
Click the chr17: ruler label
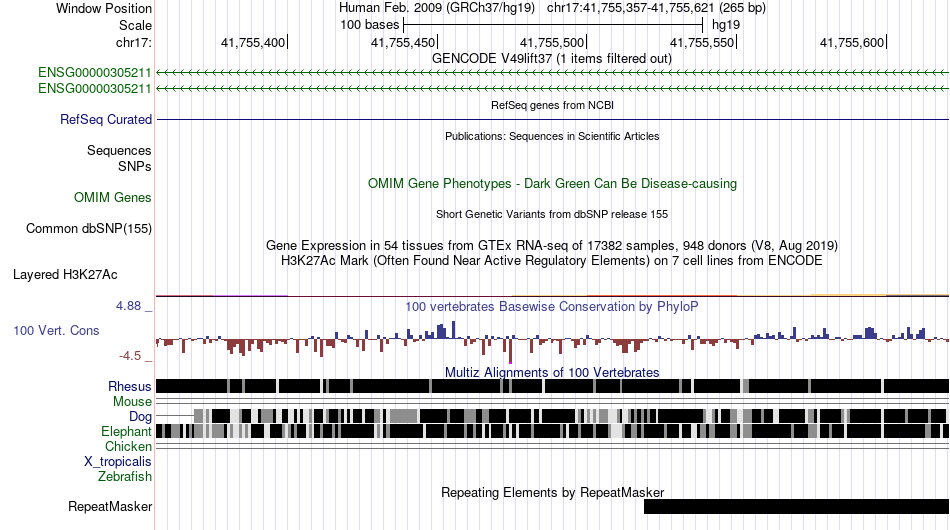point(133,42)
